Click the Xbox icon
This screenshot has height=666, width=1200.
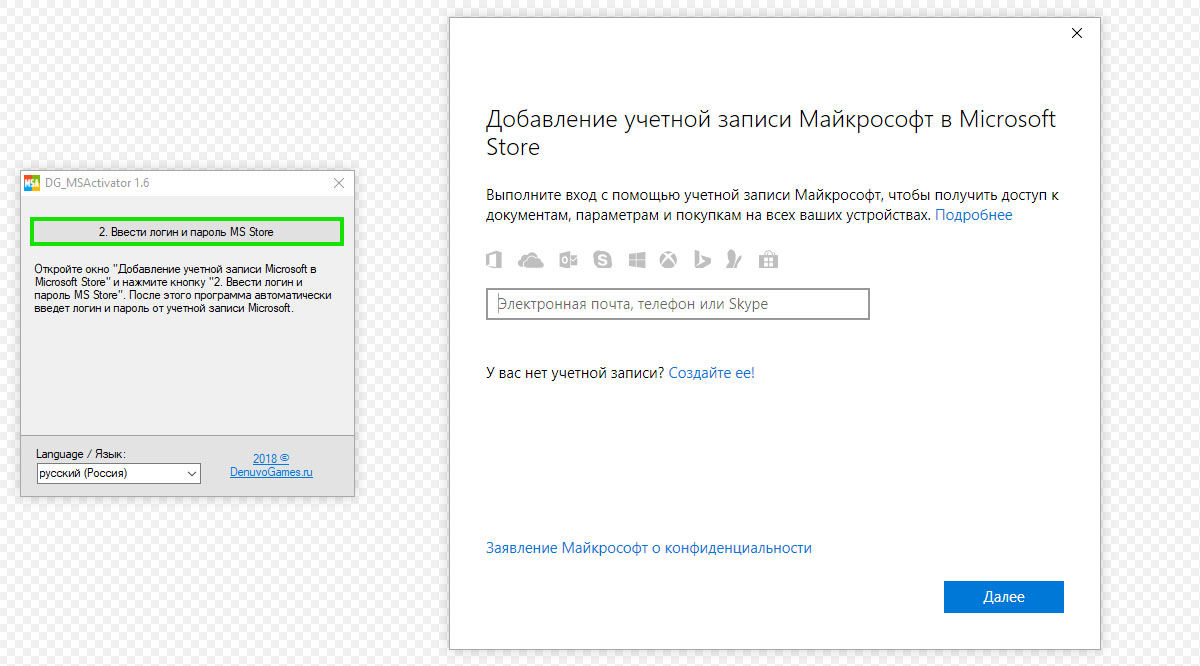tap(668, 260)
